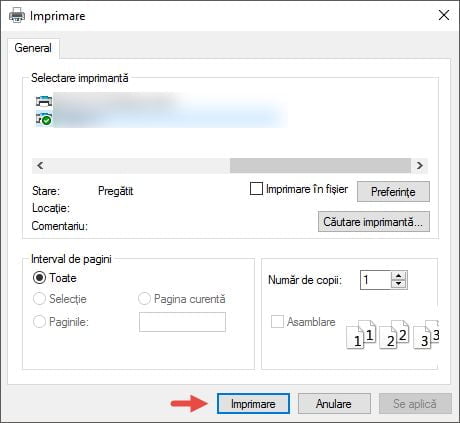Click the collated pages 2-2 illustration
This screenshot has width=460, height=423.
coord(394,335)
